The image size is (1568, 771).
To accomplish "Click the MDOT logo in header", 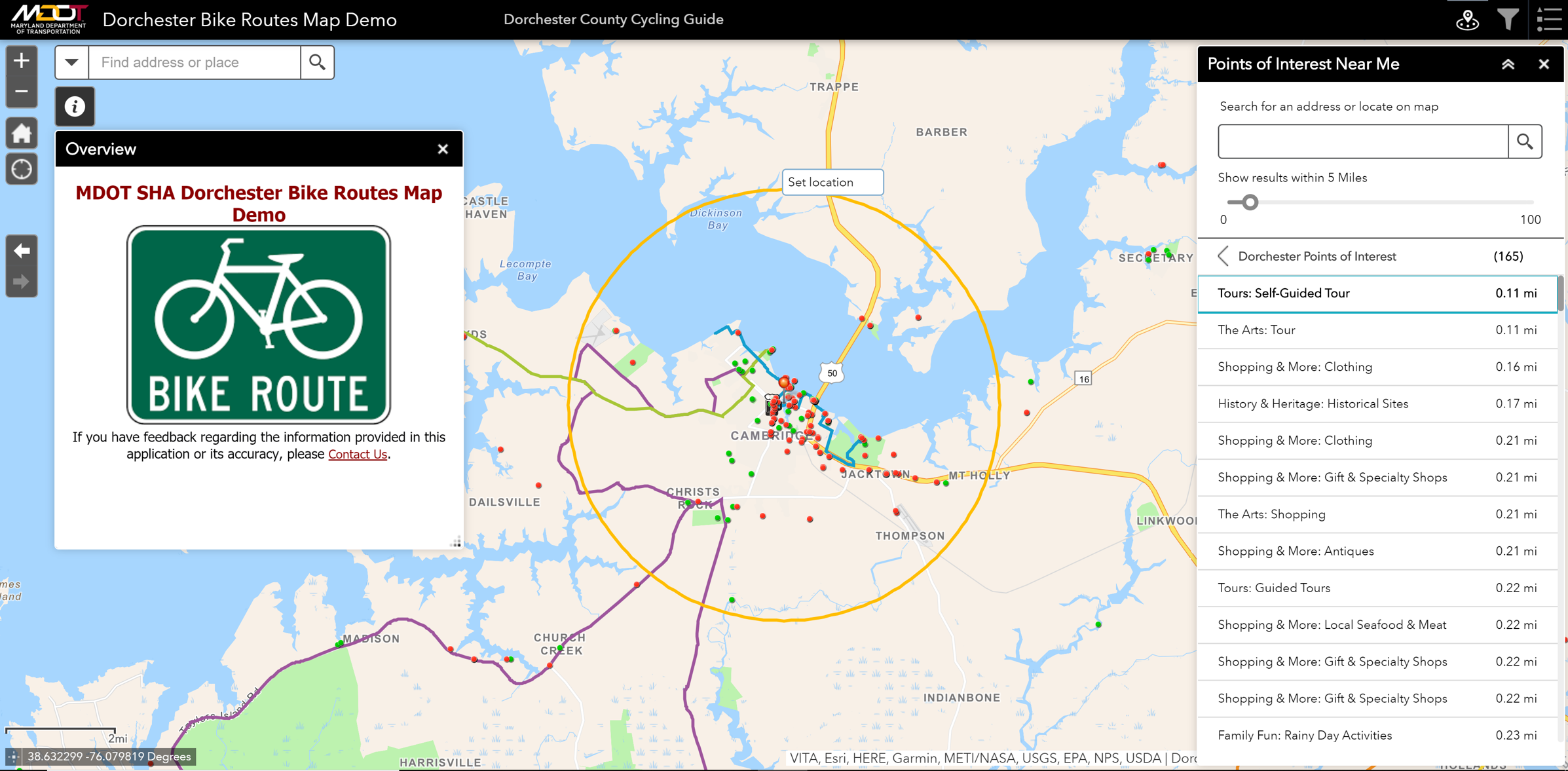I will 49,19.
